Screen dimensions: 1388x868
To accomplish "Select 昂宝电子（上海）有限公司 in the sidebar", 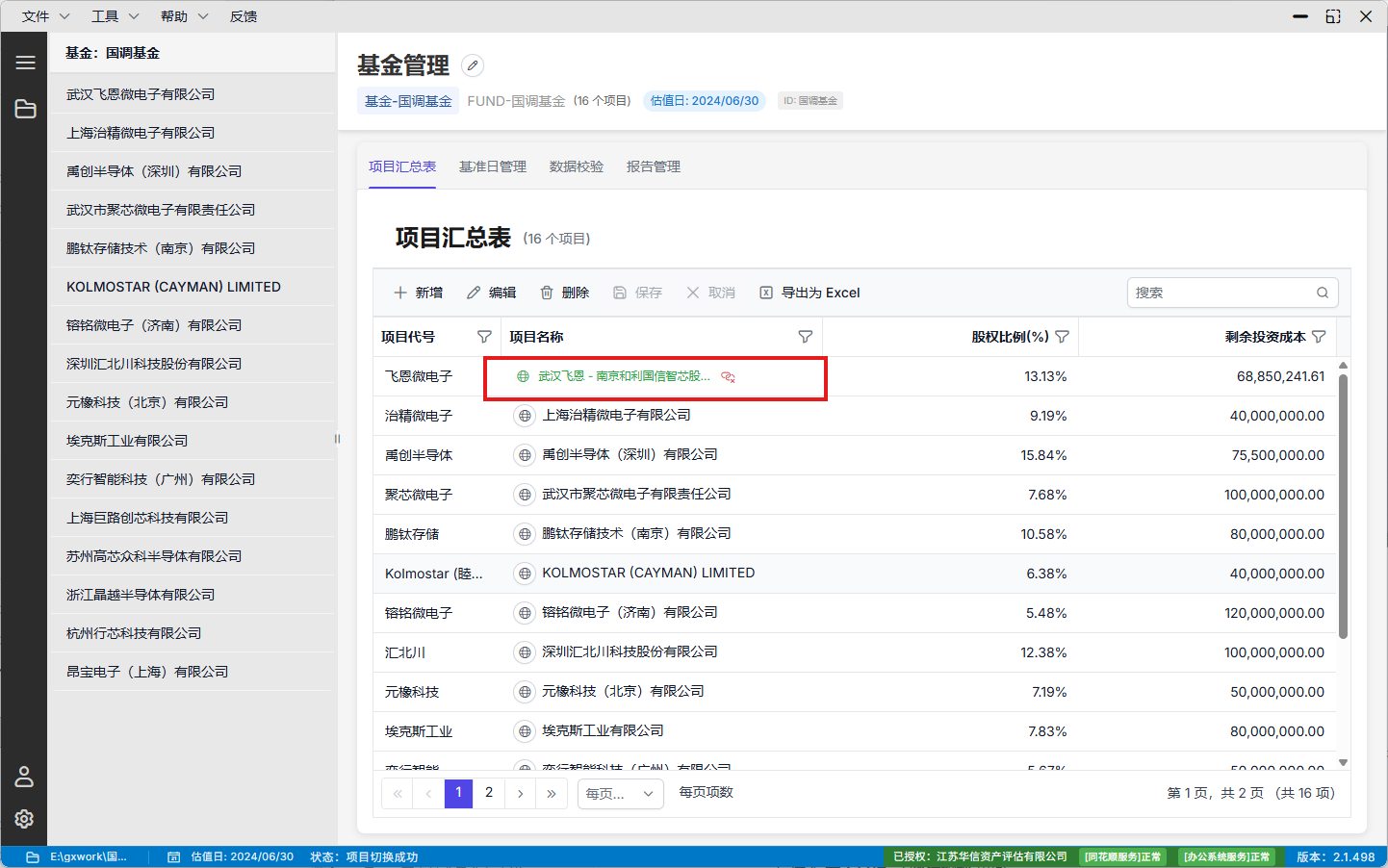I will pos(192,672).
